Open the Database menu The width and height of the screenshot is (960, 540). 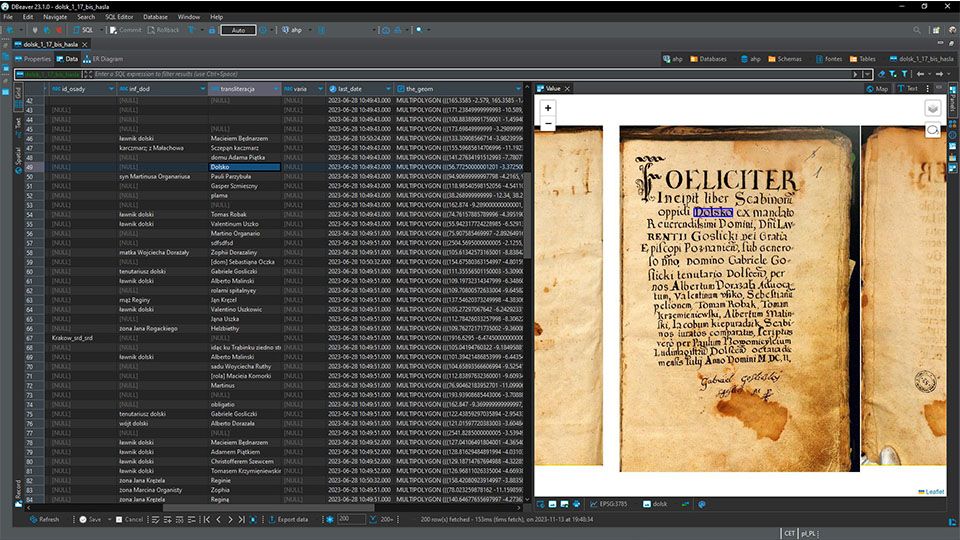tap(155, 17)
